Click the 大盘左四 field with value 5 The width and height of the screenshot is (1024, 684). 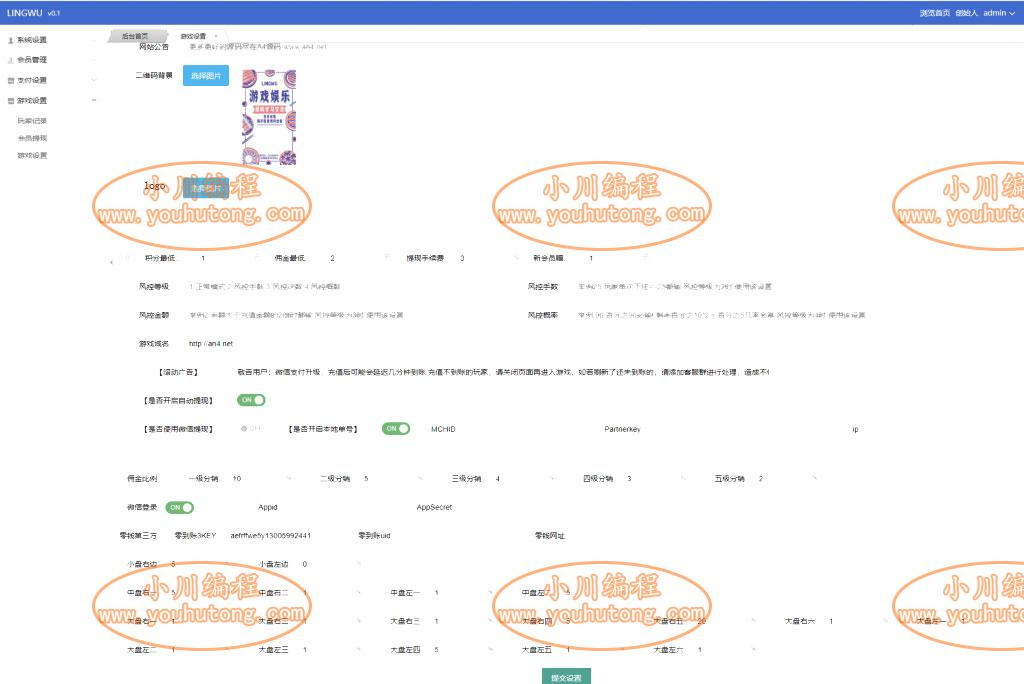point(462,650)
